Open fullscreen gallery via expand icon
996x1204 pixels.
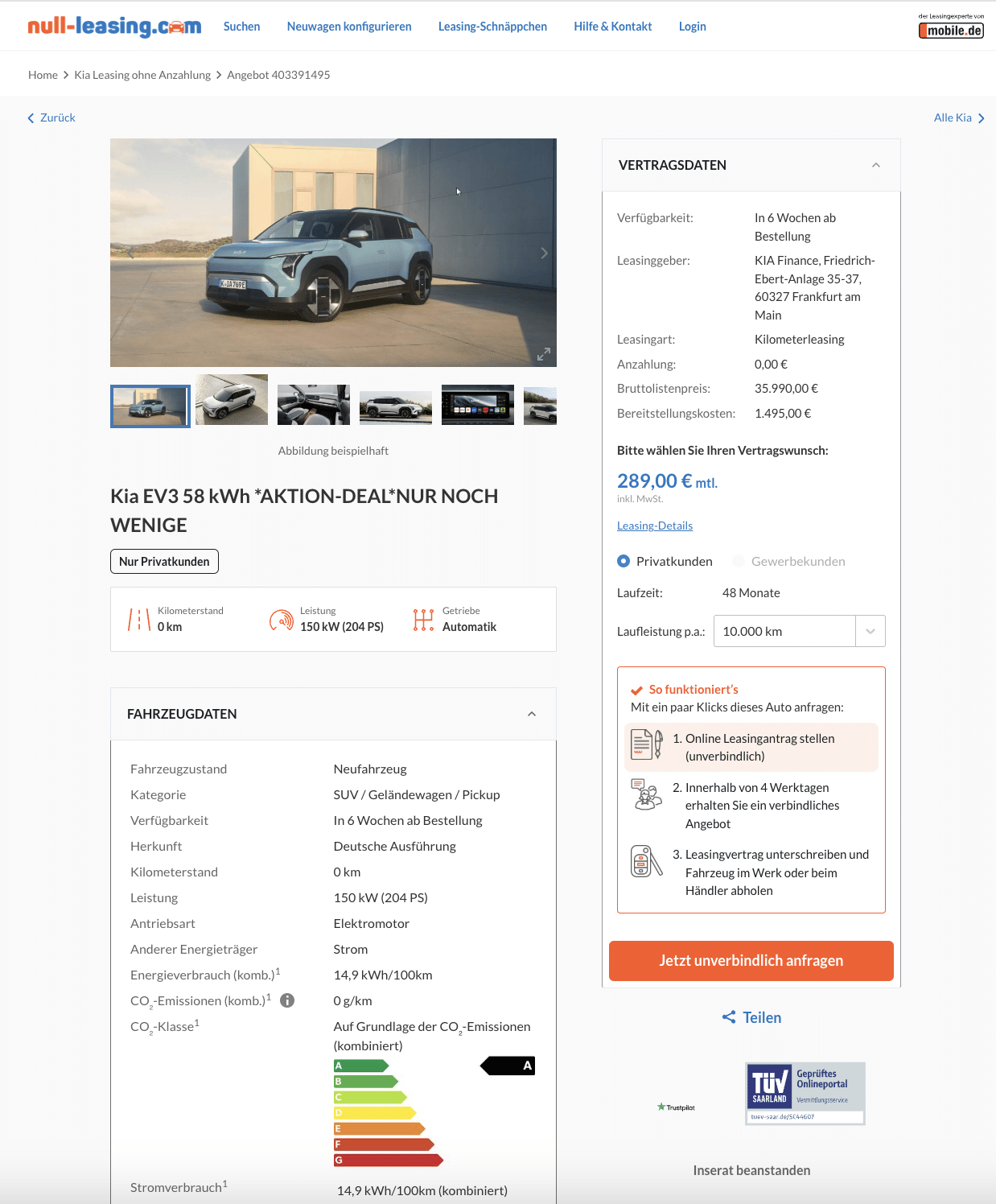(x=544, y=354)
